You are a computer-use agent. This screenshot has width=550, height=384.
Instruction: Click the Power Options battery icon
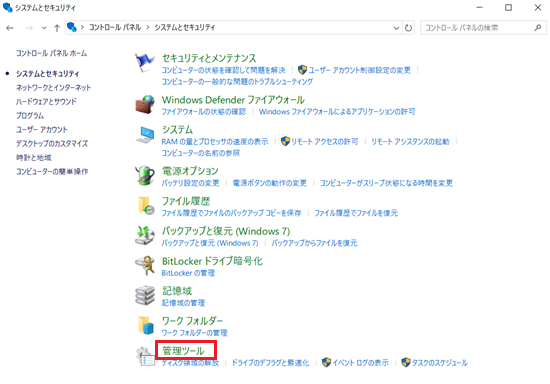(145, 175)
